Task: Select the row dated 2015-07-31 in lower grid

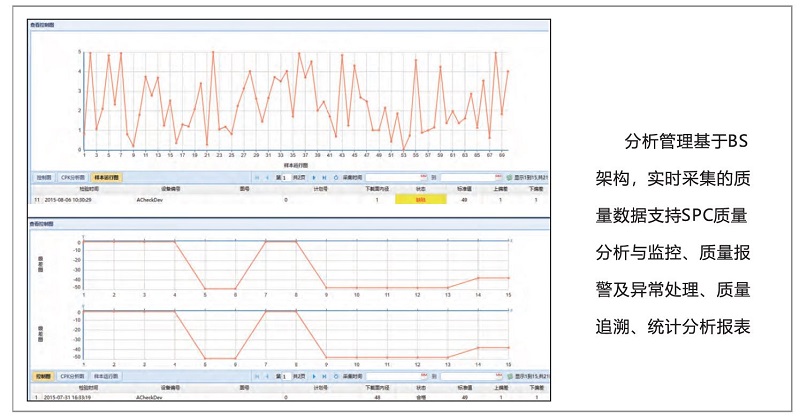Action: coord(289,397)
